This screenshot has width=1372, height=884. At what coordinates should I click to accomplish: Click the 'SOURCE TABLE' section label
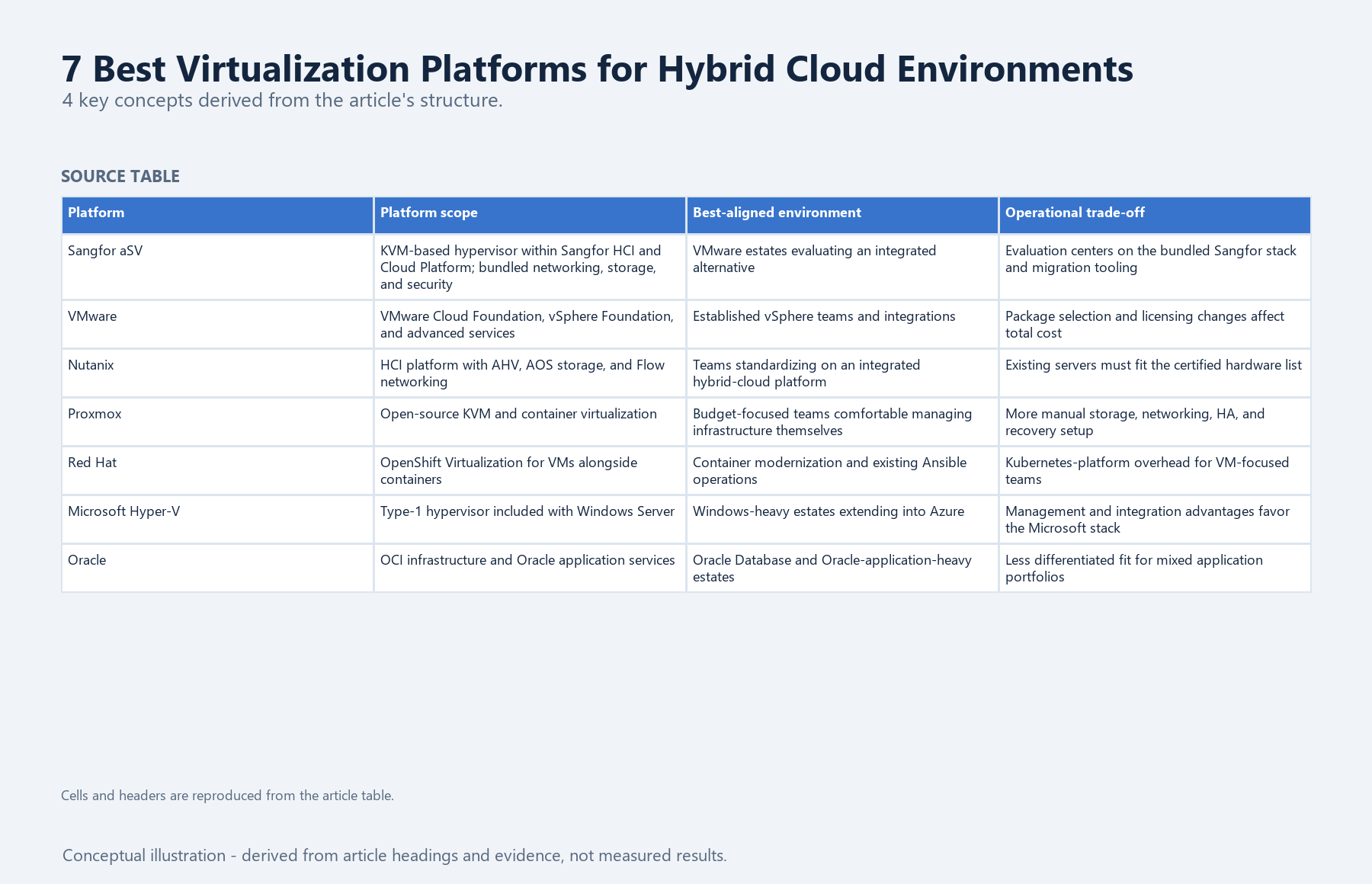tap(120, 177)
